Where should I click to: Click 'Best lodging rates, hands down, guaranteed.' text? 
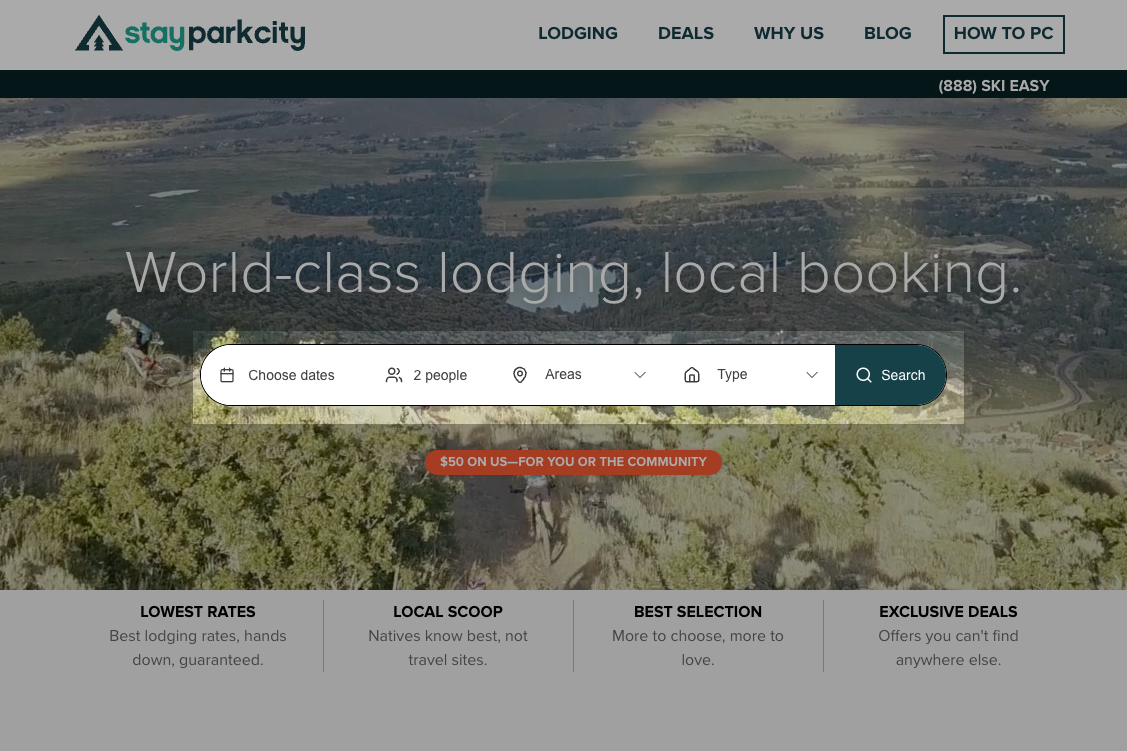pyautogui.click(x=198, y=648)
